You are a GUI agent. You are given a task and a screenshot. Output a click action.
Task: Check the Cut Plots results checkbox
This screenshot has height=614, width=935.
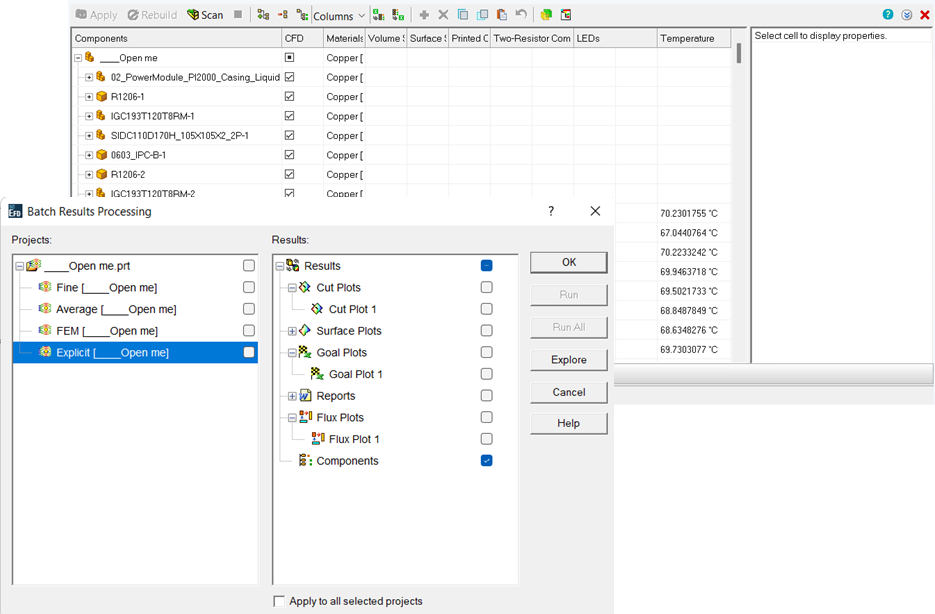point(487,287)
